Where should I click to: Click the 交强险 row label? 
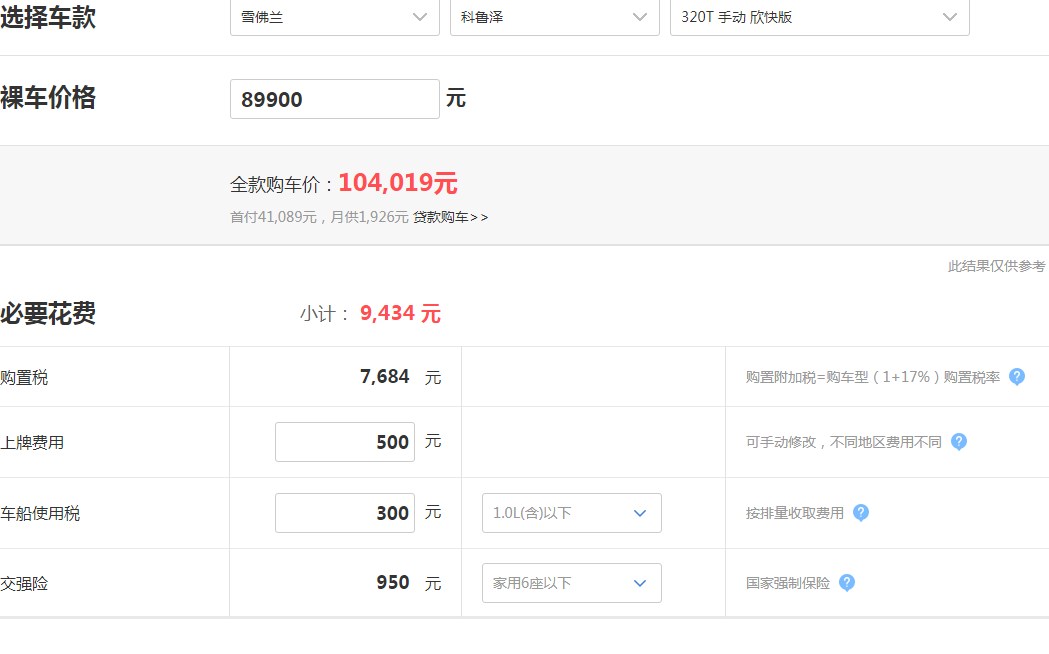(x=24, y=584)
